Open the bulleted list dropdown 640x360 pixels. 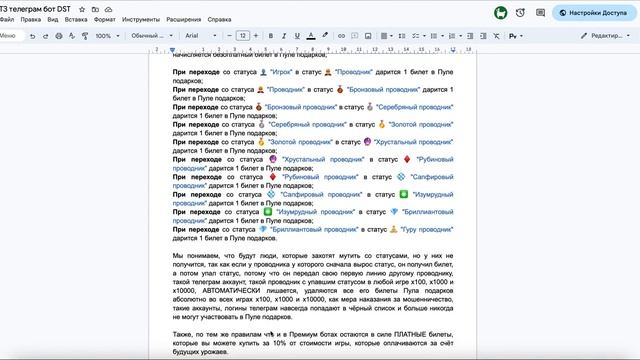click(x=437, y=36)
